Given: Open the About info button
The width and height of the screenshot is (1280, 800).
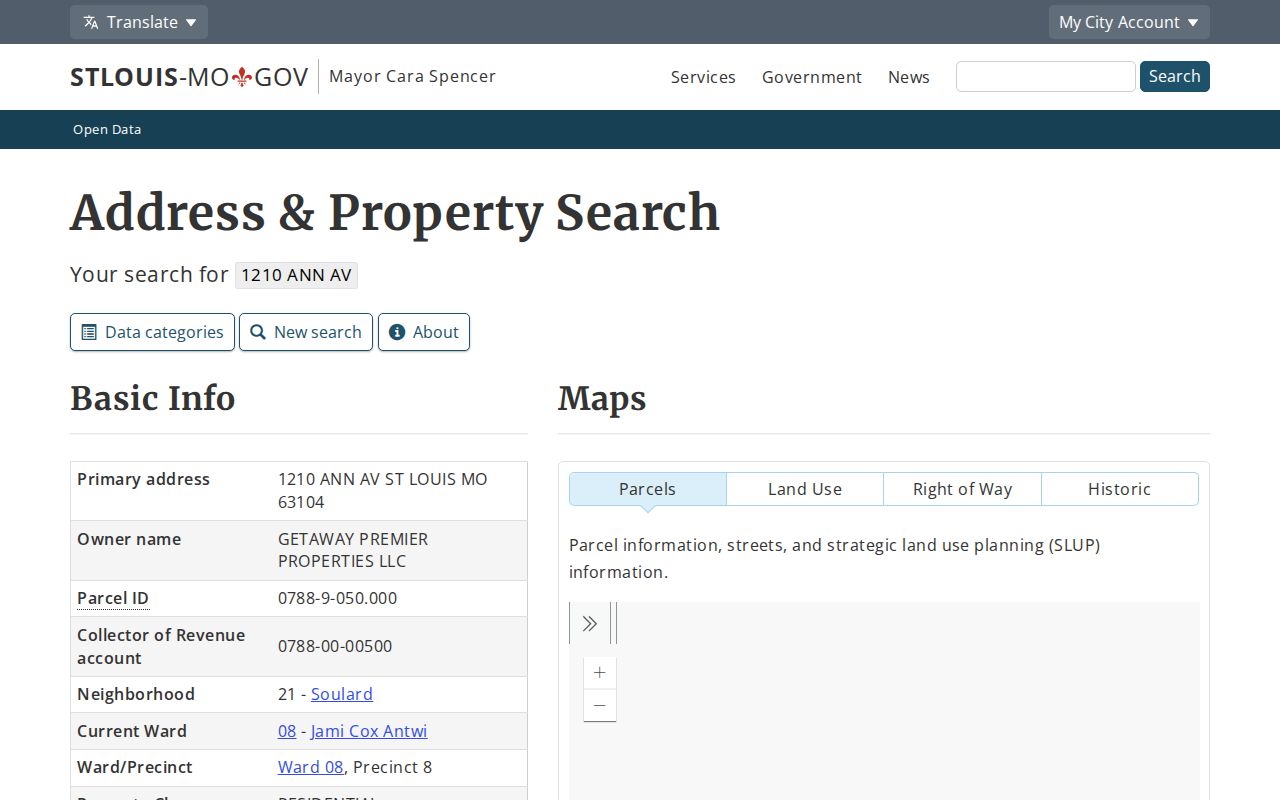Looking at the screenshot, I should pyautogui.click(x=424, y=332).
